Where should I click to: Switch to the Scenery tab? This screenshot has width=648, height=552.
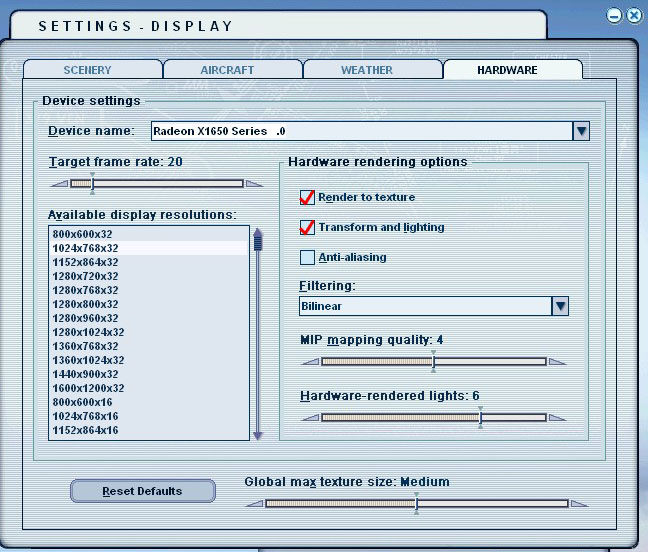(88, 70)
